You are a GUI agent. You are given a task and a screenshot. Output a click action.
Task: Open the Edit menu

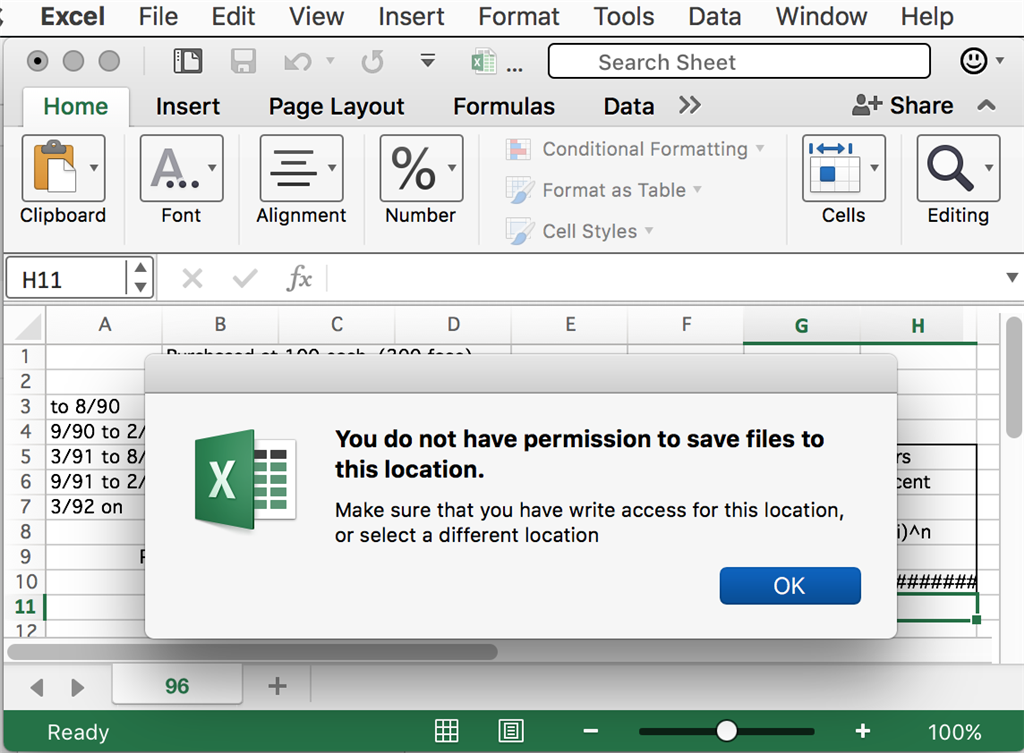point(233,16)
